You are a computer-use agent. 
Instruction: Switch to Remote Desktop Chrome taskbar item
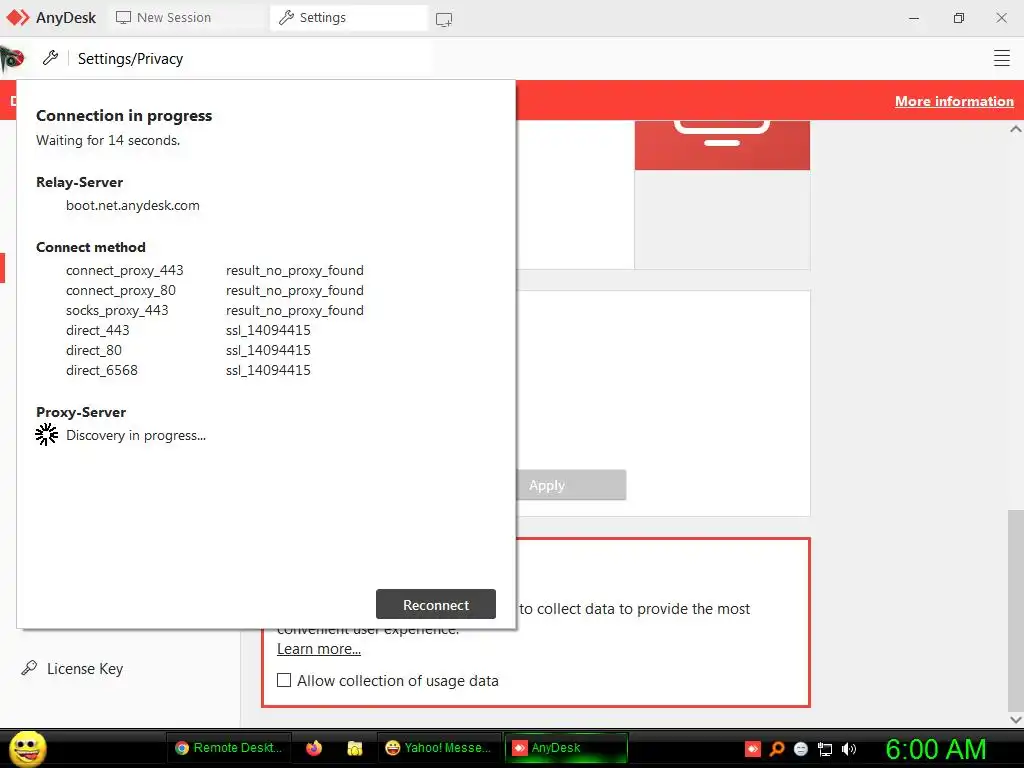[x=229, y=748]
